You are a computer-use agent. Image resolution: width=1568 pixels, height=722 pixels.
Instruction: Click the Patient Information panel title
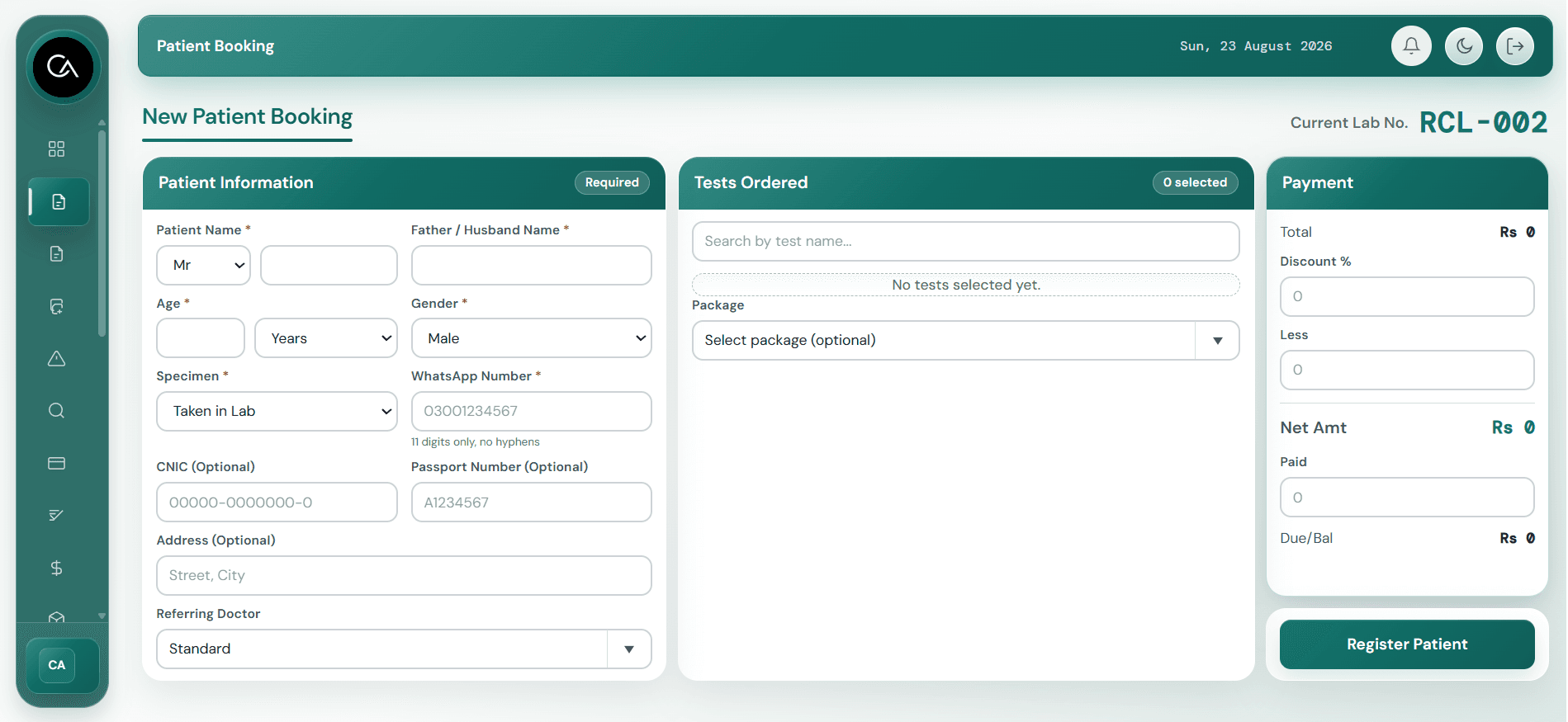click(236, 182)
